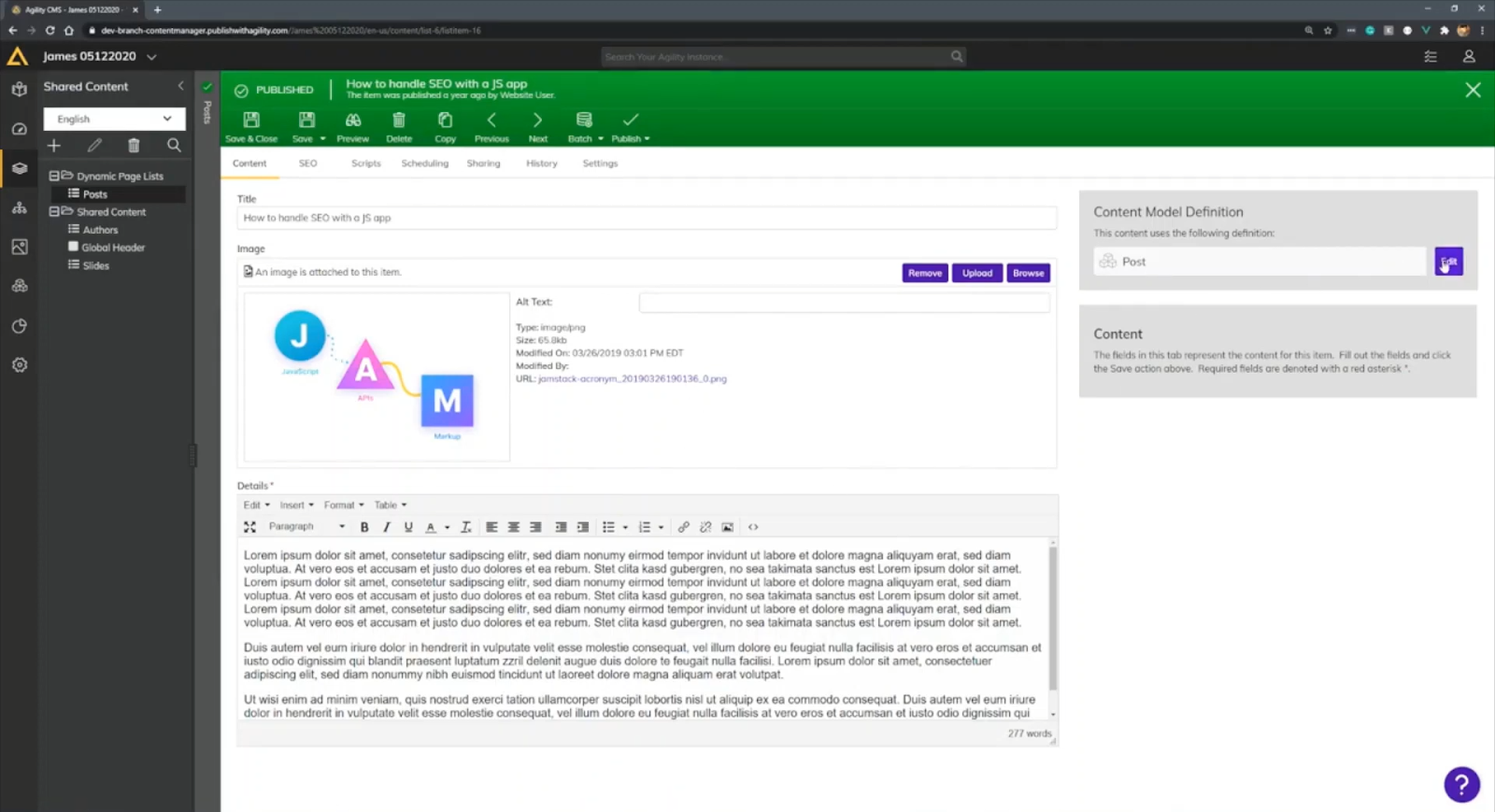This screenshot has width=1495, height=812.
Task: Toggle center alignment in Details editor
Action: coord(514,527)
